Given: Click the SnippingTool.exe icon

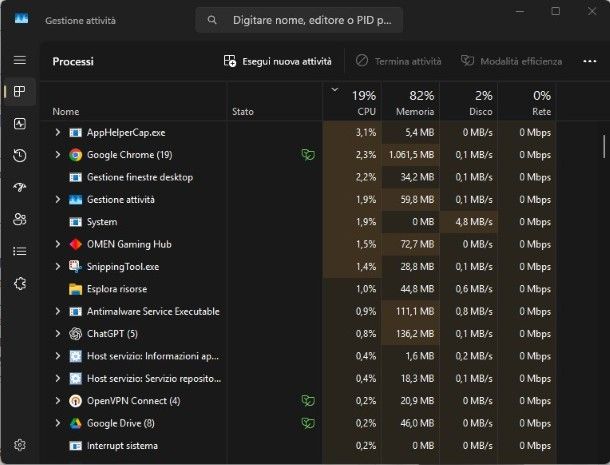Looking at the screenshot, I should pyautogui.click(x=75, y=267).
